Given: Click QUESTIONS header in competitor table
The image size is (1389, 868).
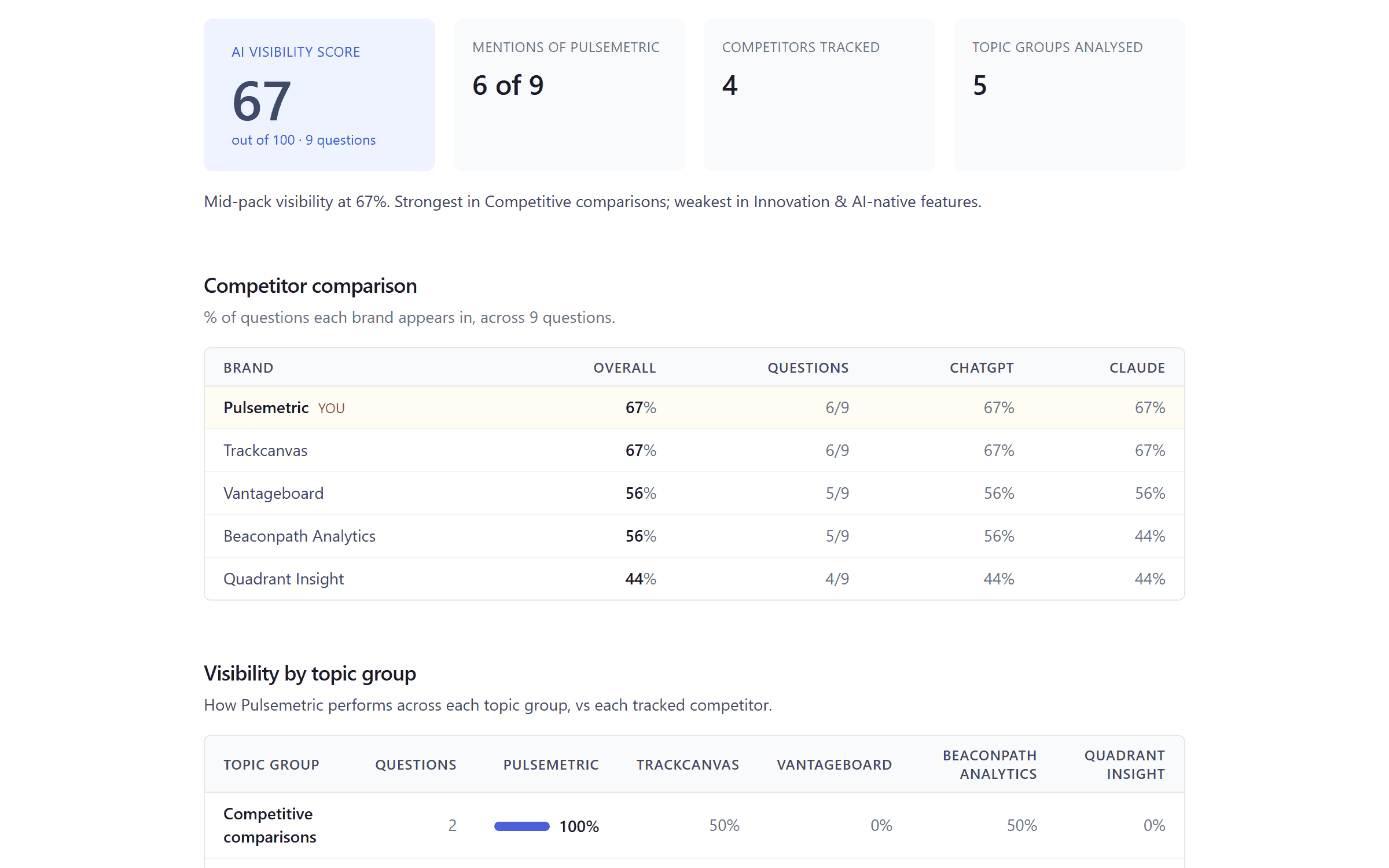Looking at the screenshot, I should click(808, 368).
